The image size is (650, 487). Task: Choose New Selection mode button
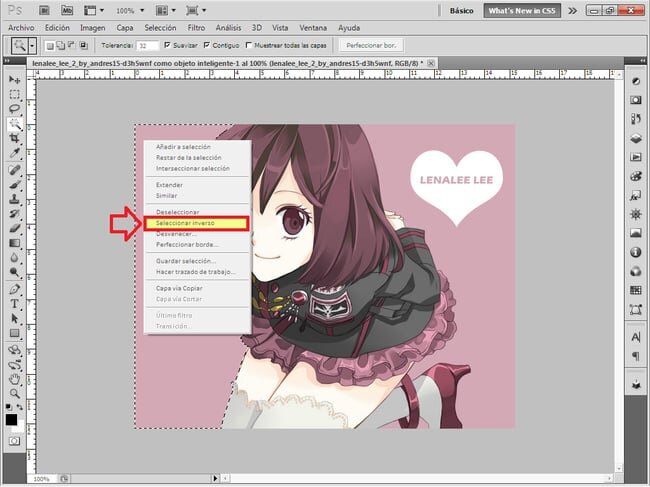[x=50, y=46]
